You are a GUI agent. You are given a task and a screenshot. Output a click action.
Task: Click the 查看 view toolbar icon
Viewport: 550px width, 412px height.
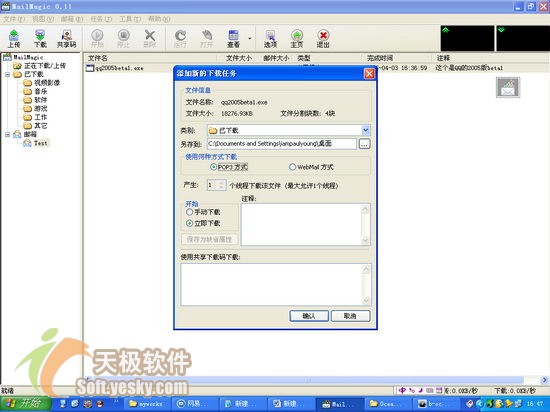233,39
